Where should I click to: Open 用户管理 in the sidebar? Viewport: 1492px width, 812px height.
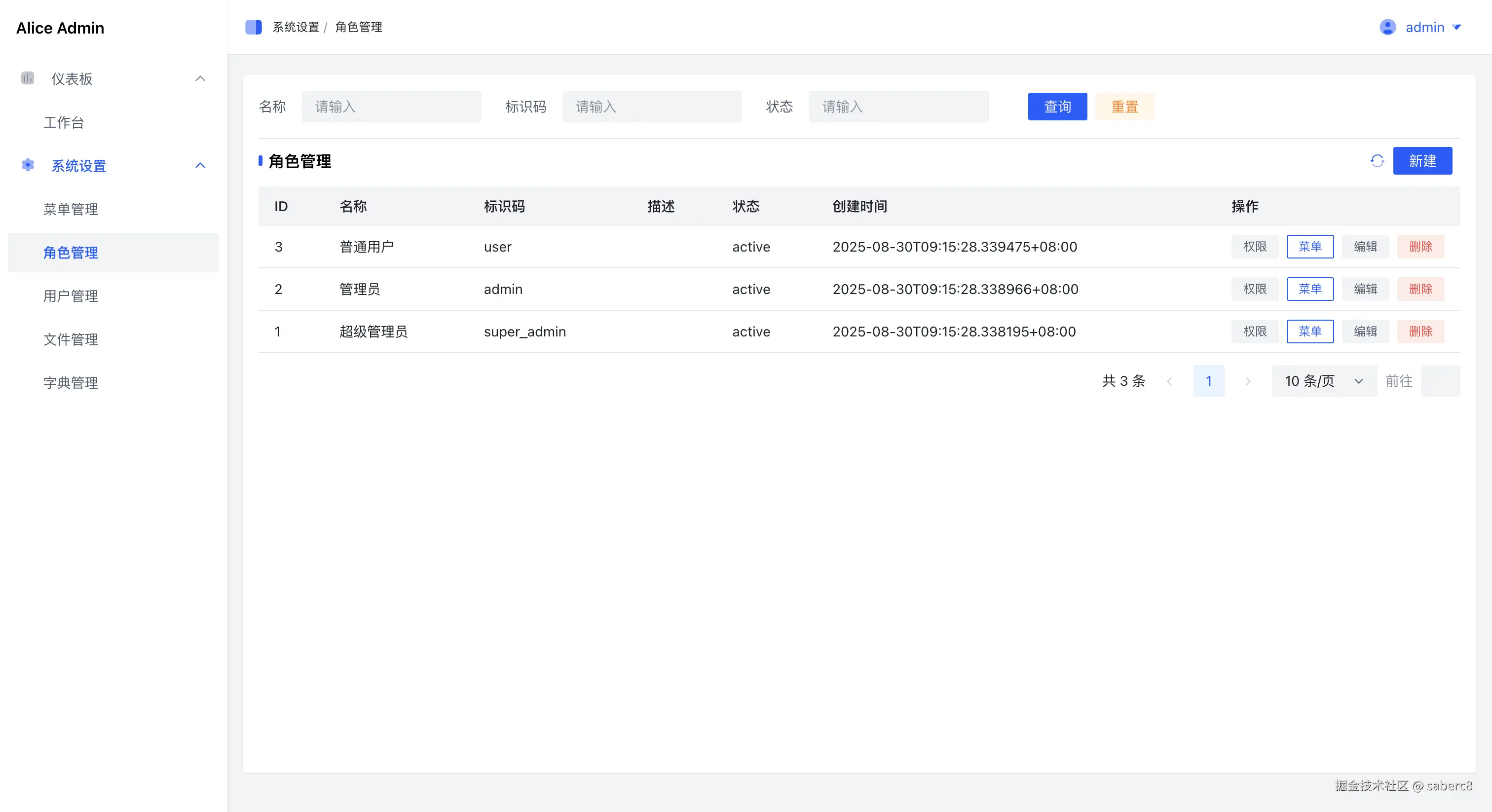pyautogui.click(x=71, y=296)
